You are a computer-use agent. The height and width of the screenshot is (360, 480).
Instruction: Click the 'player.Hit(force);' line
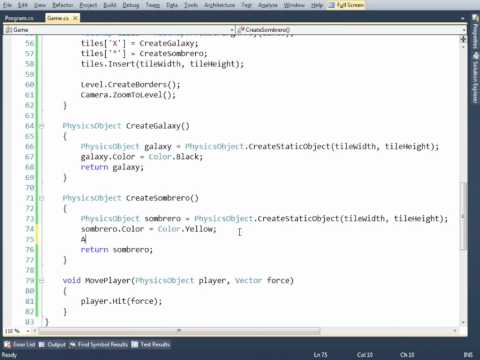[121, 301]
